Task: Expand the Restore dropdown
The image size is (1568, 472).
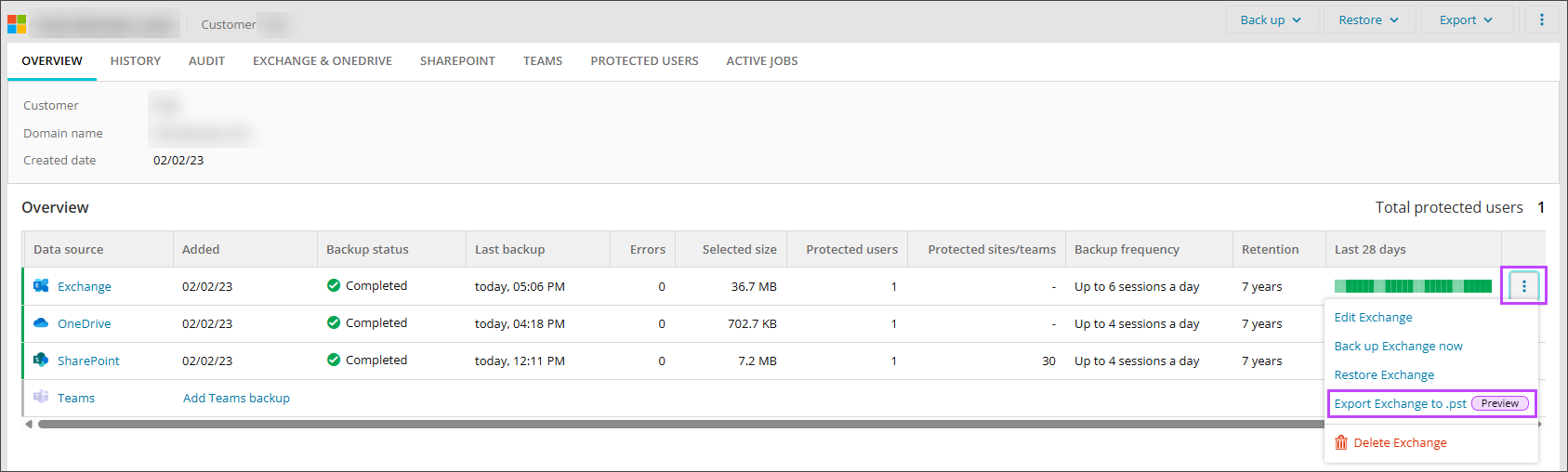Action: (x=1368, y=20)
